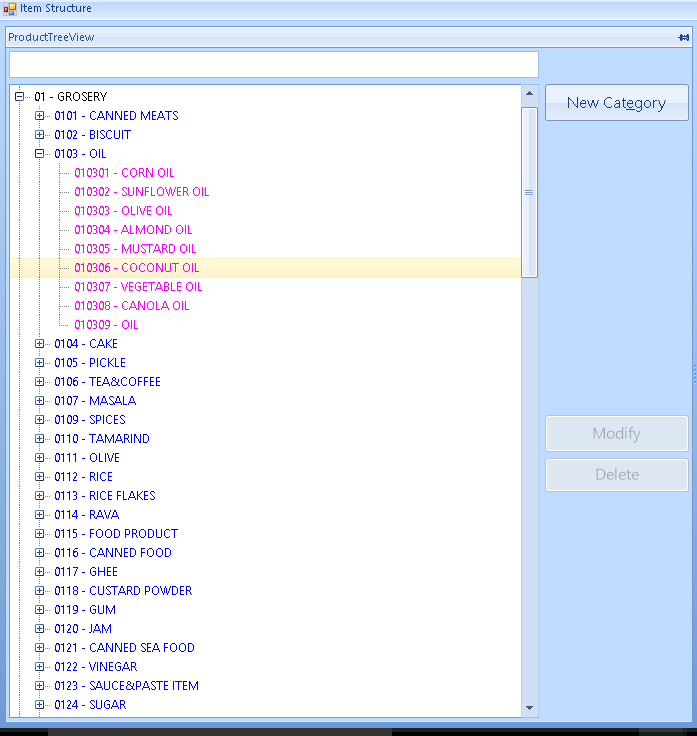Expand the 0124 - SUGAR node

40,705
